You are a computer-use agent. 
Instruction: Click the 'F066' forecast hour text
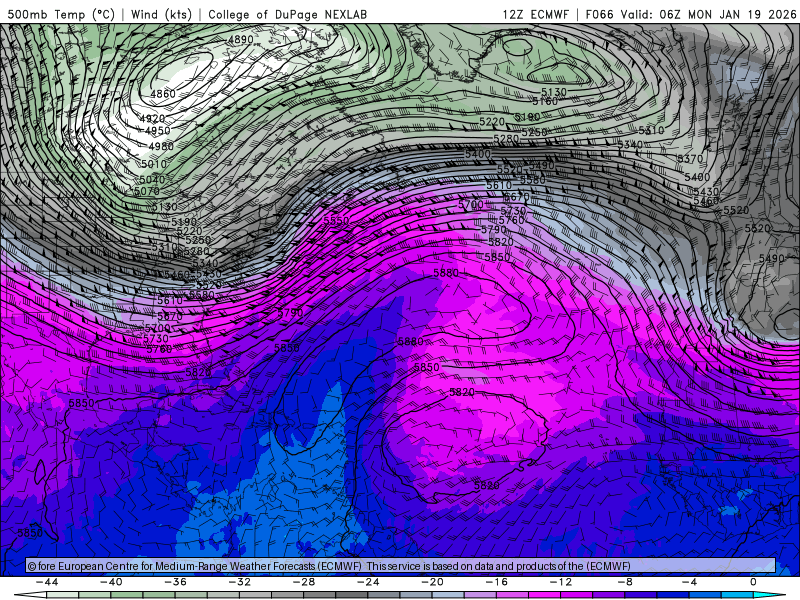[599, 14]
